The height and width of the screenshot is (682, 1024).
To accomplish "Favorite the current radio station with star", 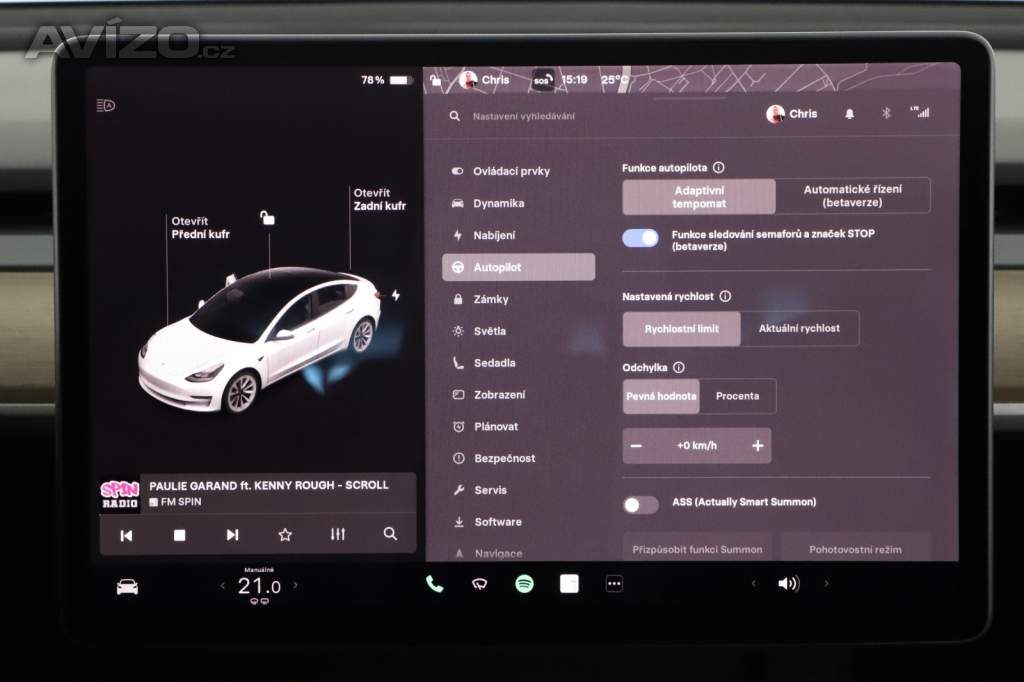I will click(x=285, y=535).
